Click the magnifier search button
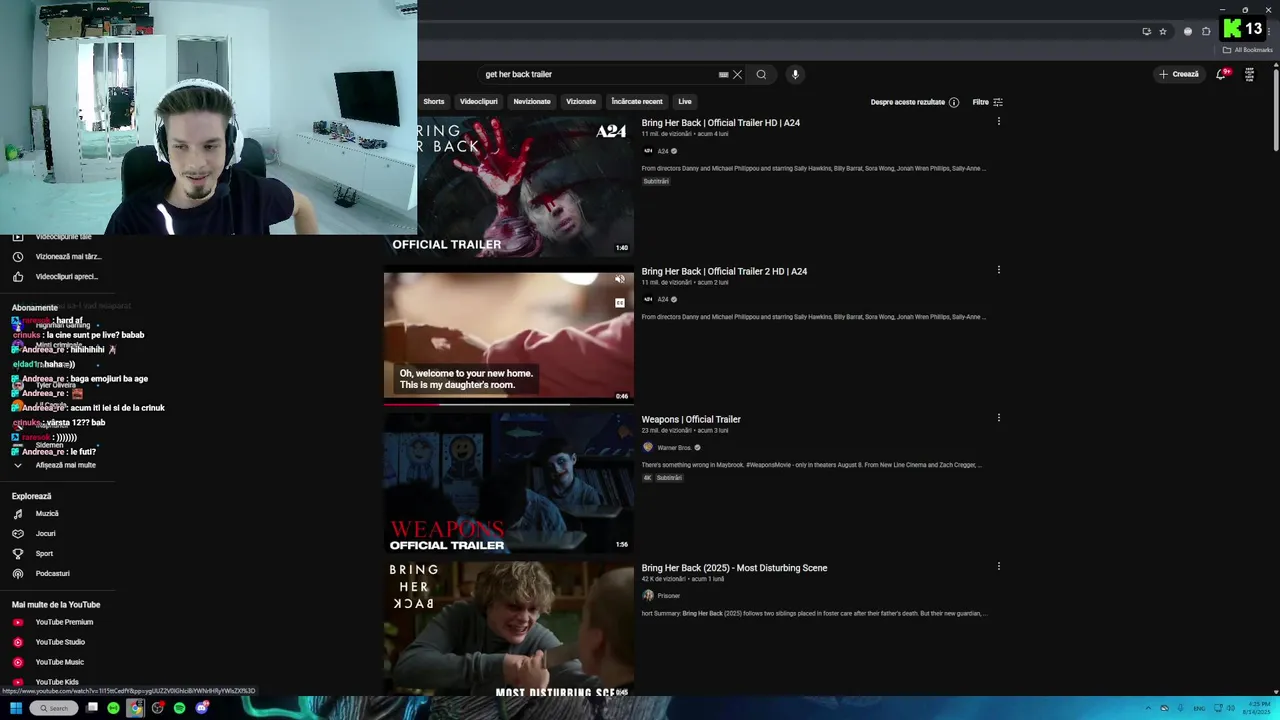The height and width of the screenshot is (720, 1280). (761, 74)
